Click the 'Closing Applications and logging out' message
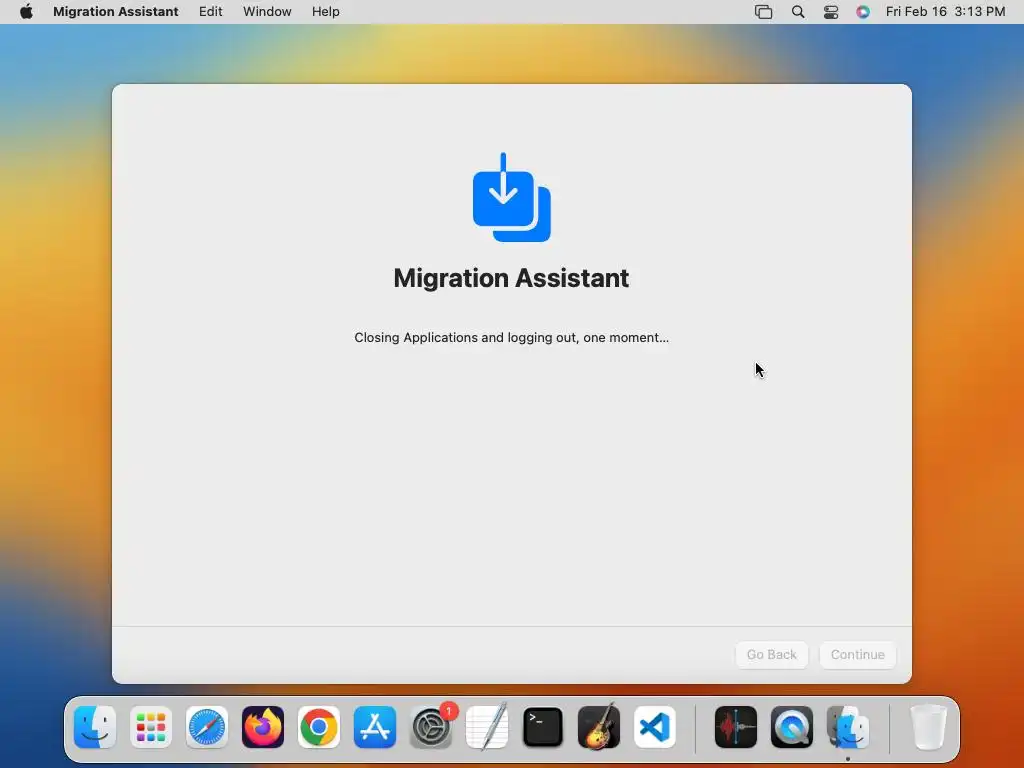Screen dimensions: 1024x768 point(511,338)
